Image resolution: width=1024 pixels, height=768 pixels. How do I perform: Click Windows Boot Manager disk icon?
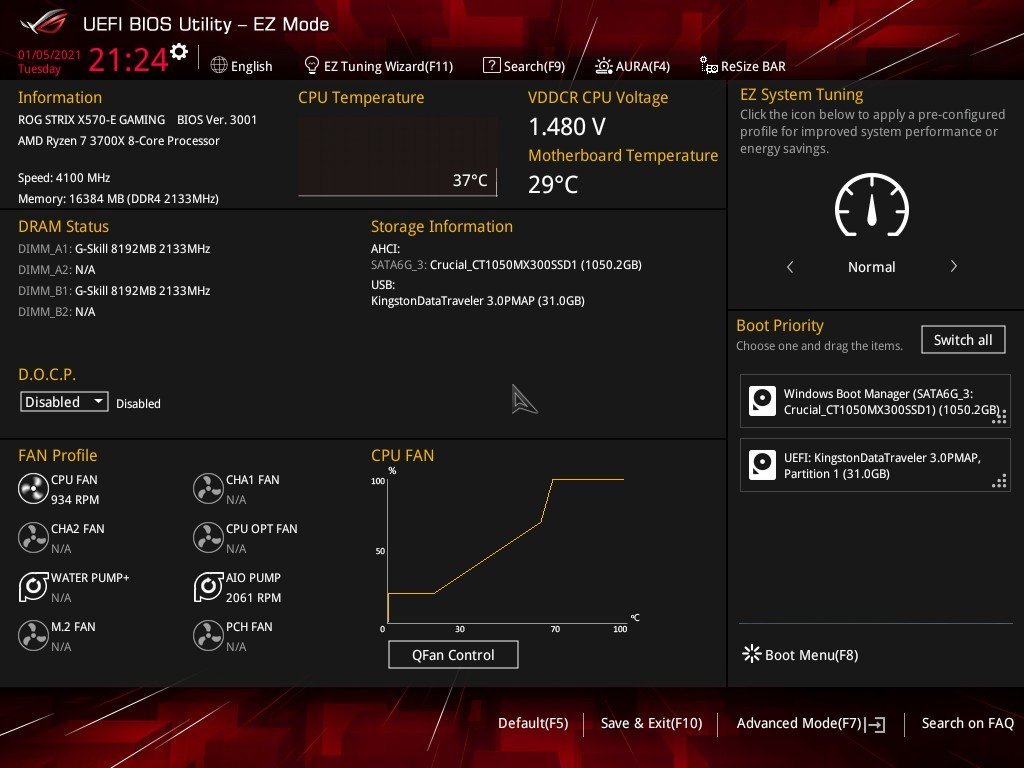pyautogui.click(x=762, y=401)
